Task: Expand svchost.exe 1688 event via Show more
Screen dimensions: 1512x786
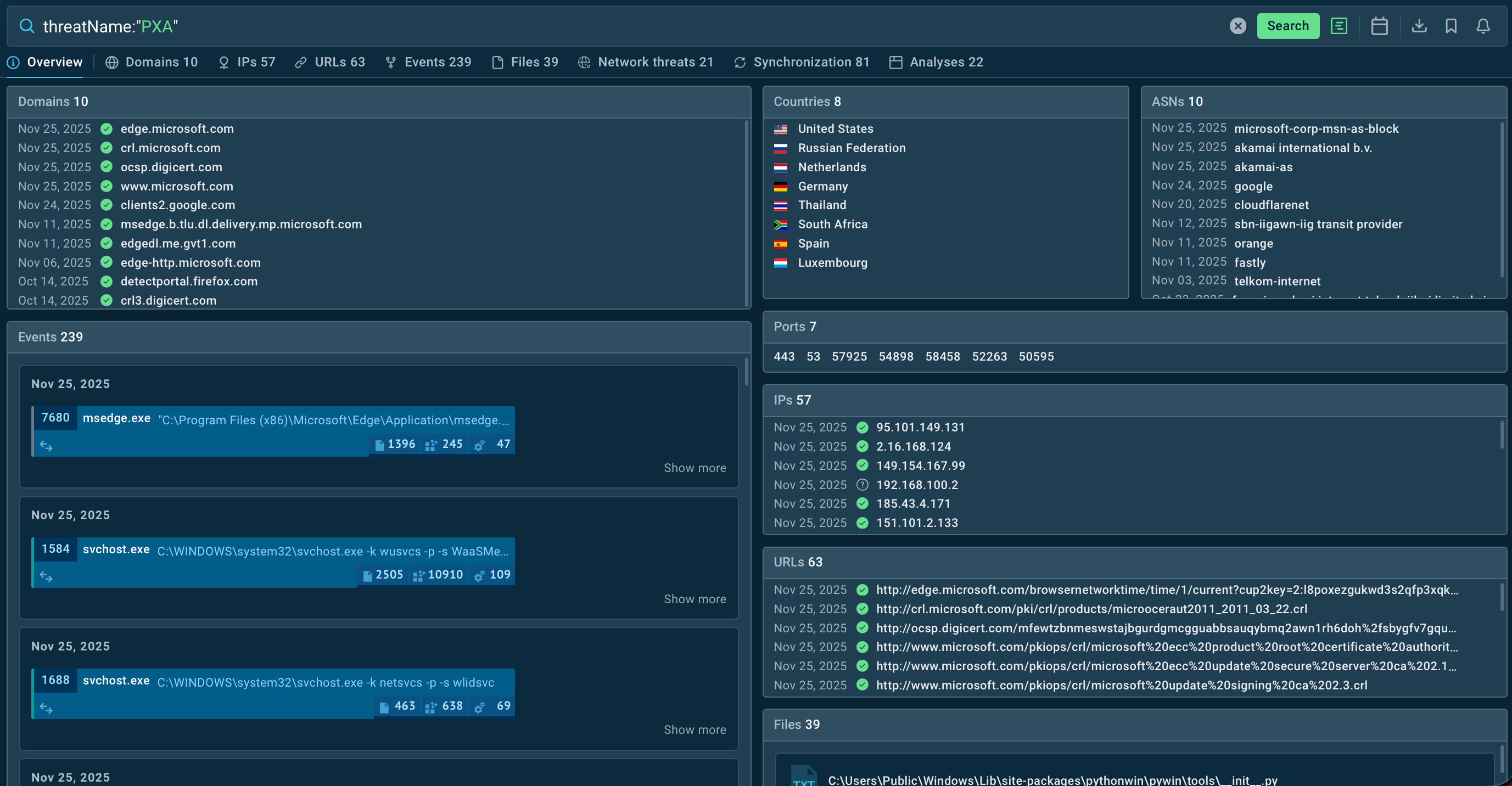Action: pos(695,729)
